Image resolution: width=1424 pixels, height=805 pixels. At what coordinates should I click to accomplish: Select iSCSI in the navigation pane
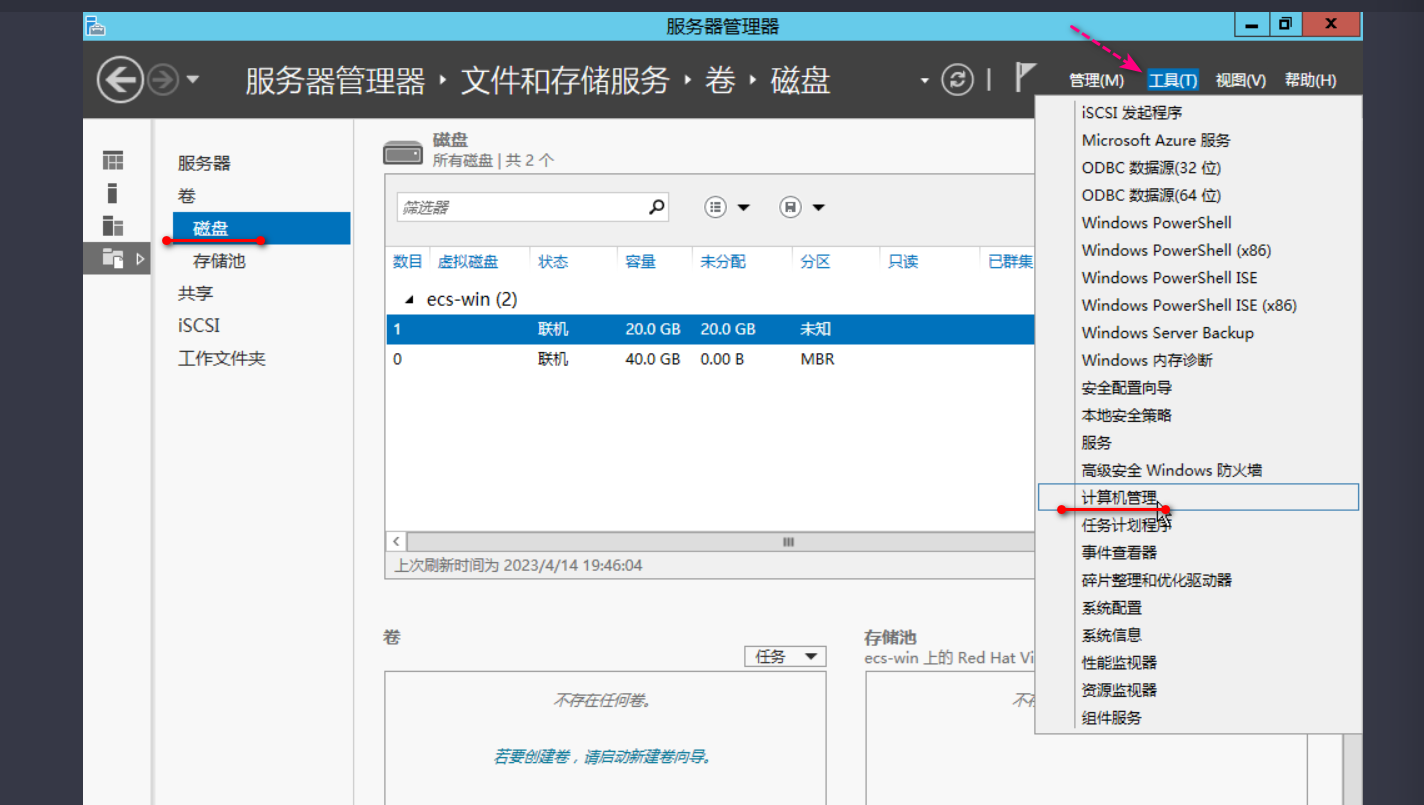tap(198, 326)
